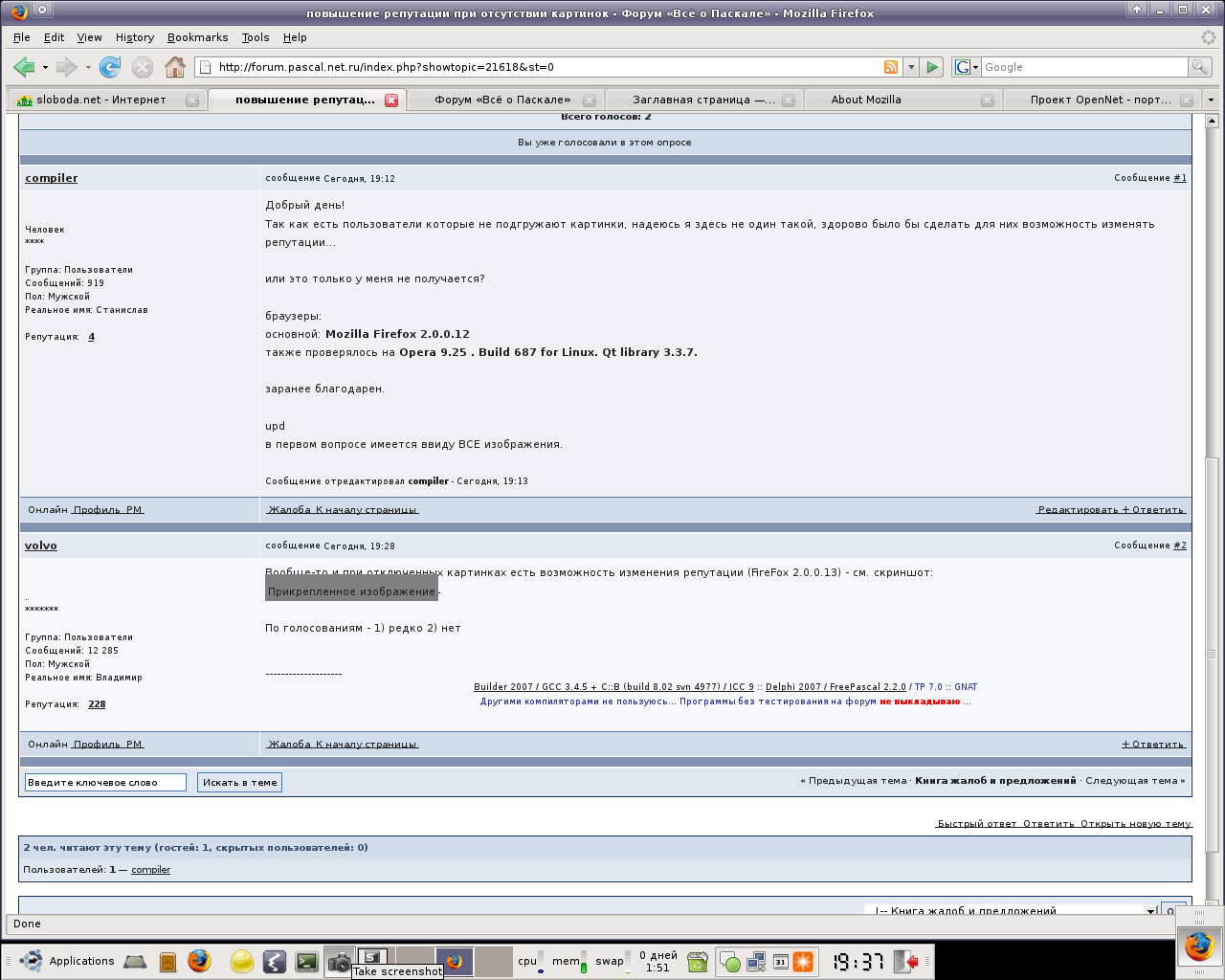This screenshot has height=980, width=1225.
Task: Click the search magnifier button
Action: pyautogui.click(x=1199, y=67)
